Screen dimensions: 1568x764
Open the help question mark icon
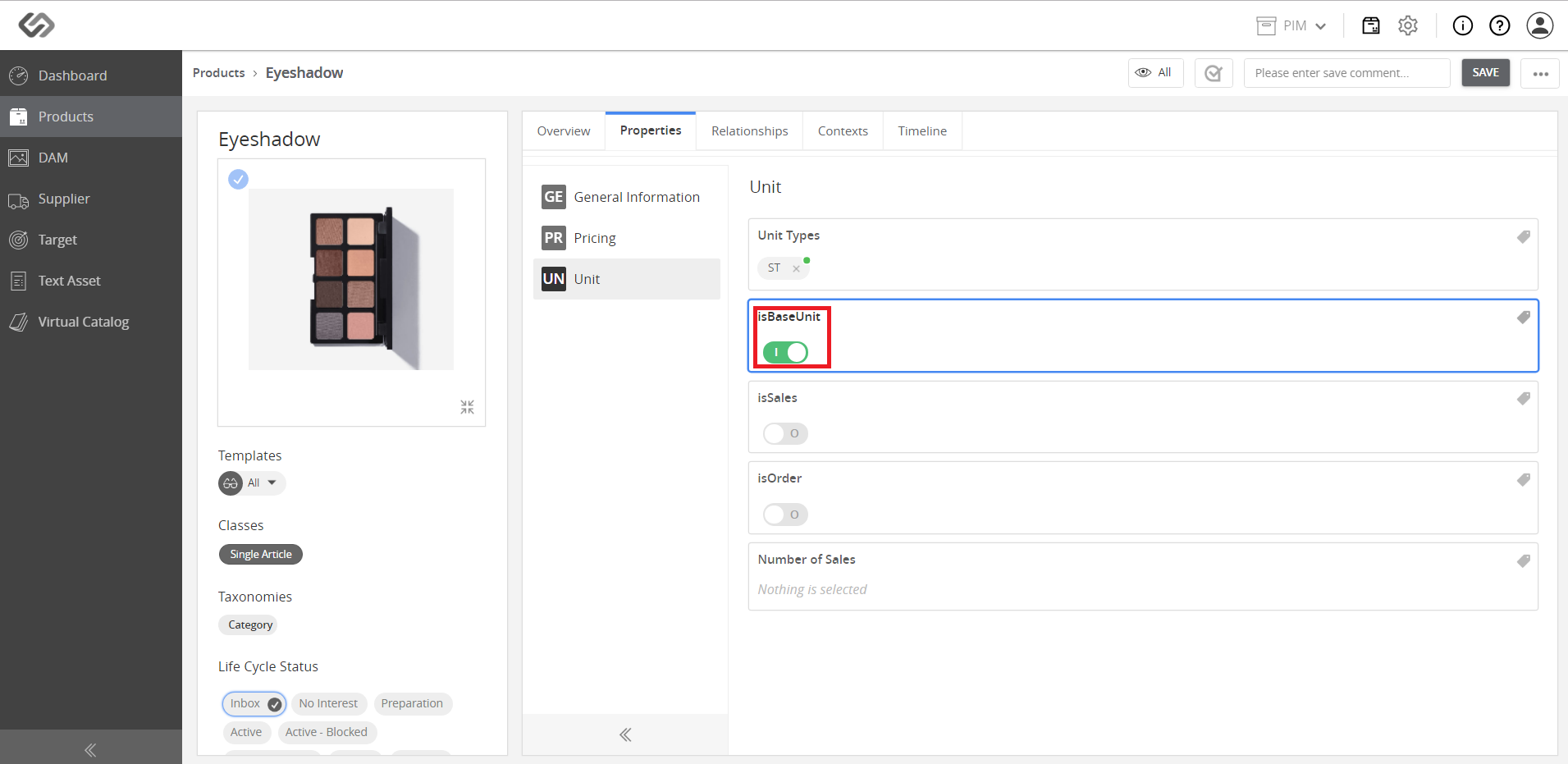point(1500,25)
